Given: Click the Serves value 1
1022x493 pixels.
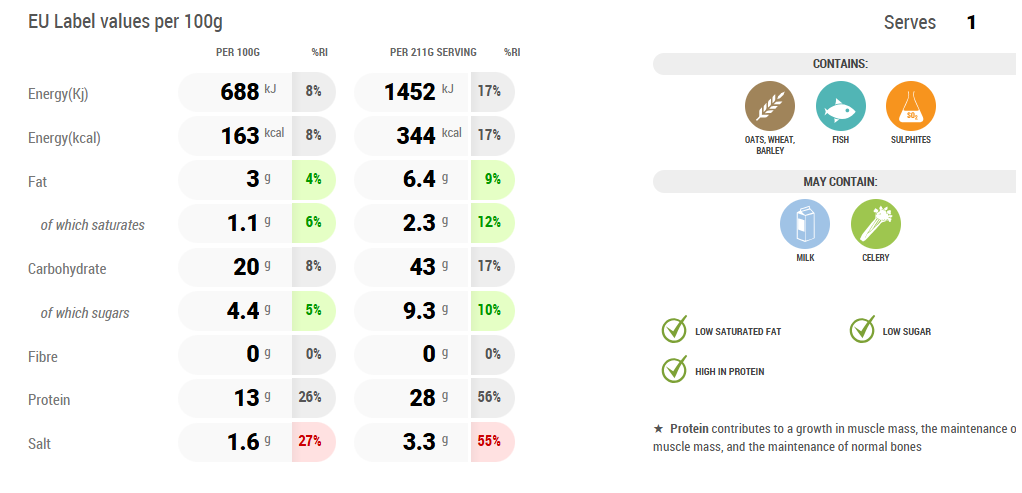Looking at the screenshot, I should point(971,22).
